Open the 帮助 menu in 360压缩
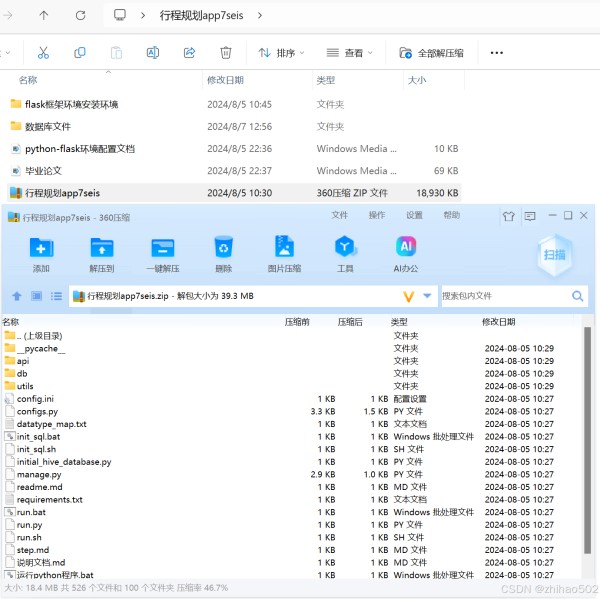600x599 pixels. [452, 215]
